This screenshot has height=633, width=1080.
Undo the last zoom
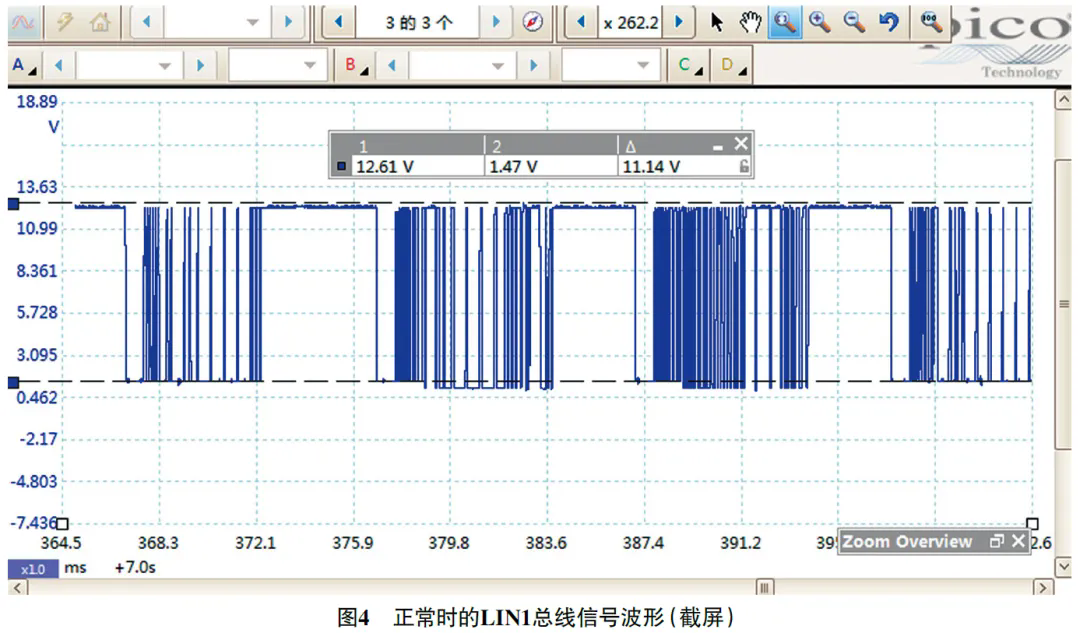click(x=889, y=23)
